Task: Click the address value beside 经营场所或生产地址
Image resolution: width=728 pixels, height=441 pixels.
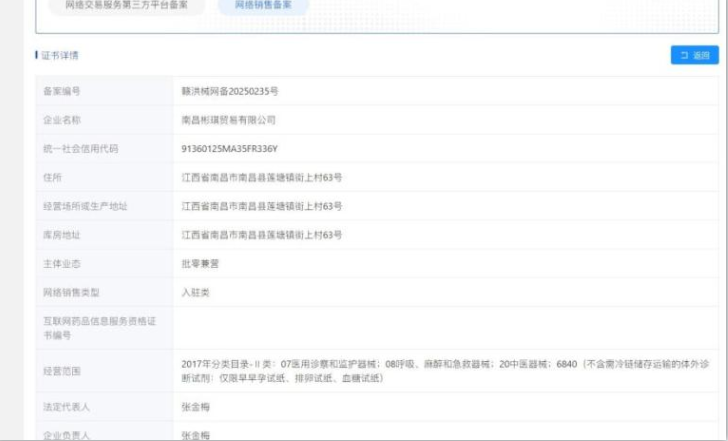Action: click(x=262, y=206)
